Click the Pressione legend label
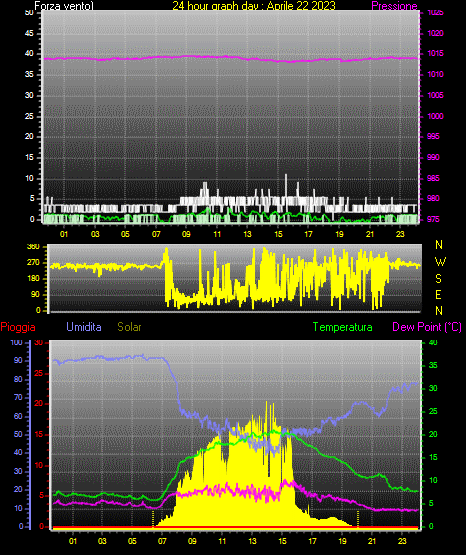 [x=394, y=6]
